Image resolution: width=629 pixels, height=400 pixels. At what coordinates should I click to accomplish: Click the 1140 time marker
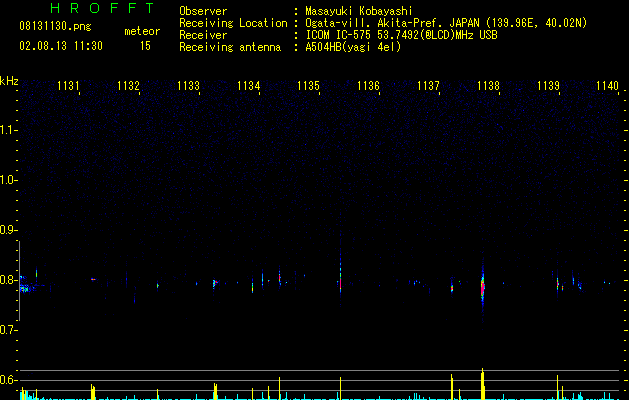pos(608,85)
